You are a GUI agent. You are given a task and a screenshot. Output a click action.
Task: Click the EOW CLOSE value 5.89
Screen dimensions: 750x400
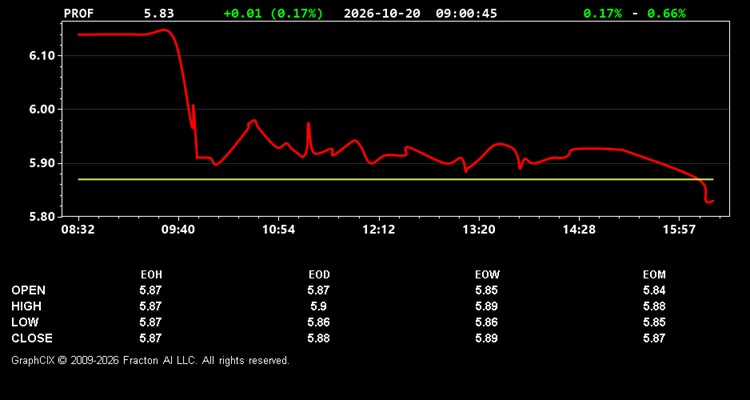point(486,338)
